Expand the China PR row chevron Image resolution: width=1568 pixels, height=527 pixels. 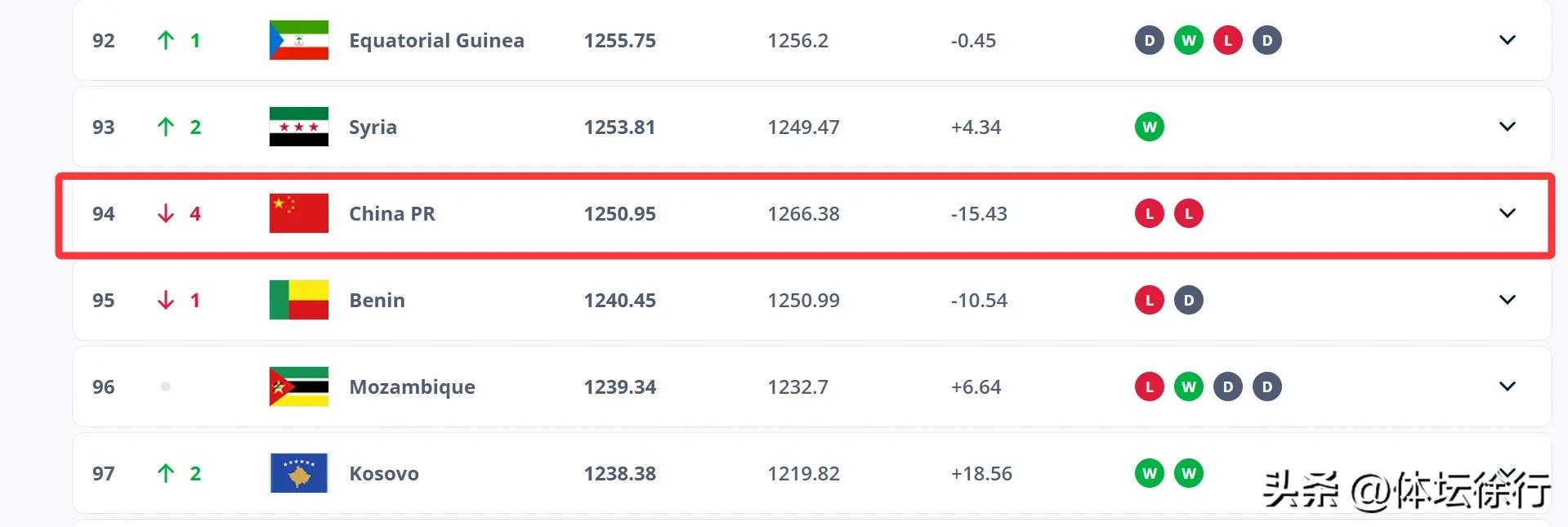pyautogui.click(x=1508, y=213)
